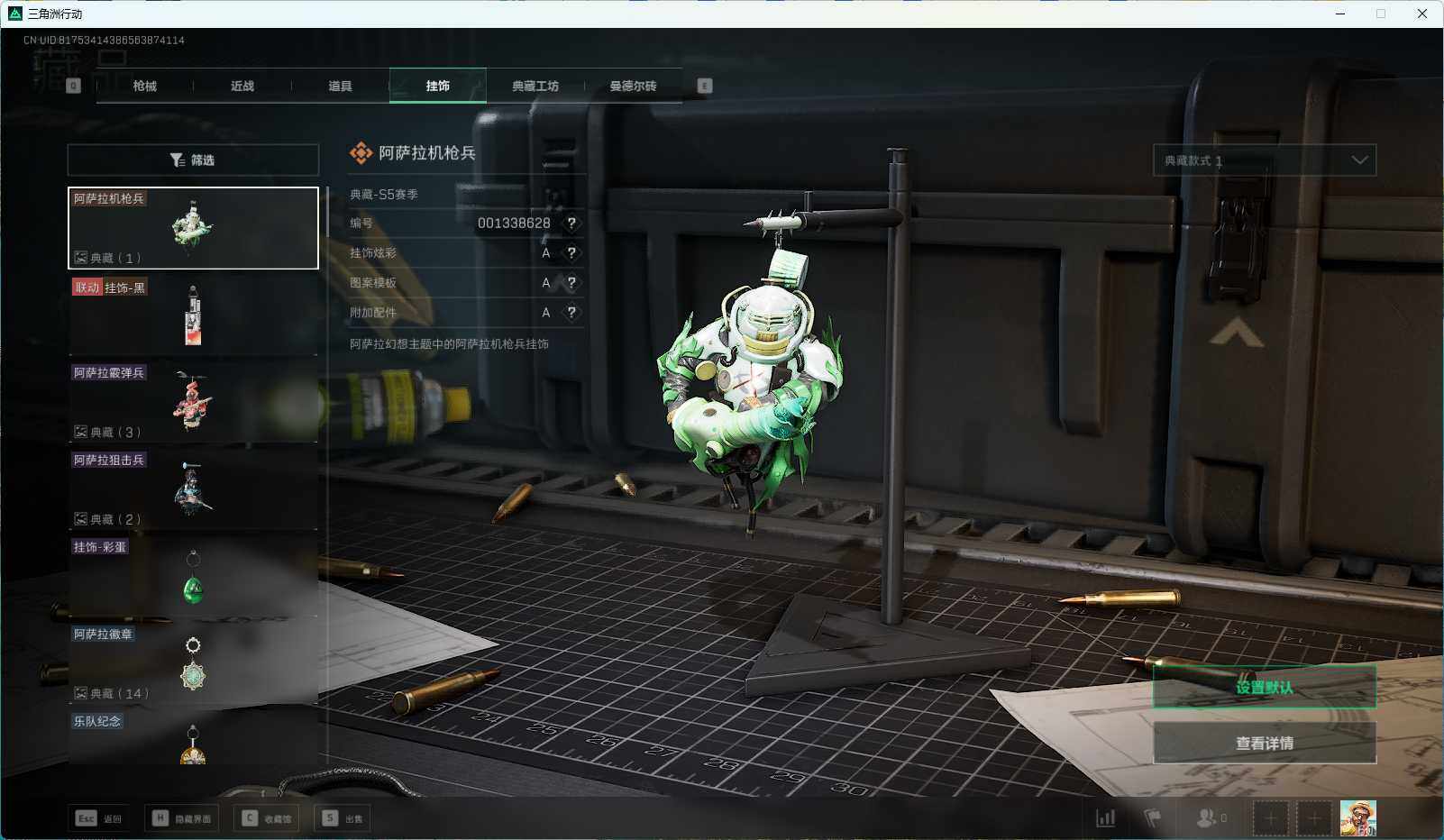Open the bar chart statistics icon

click(1105, 817)
